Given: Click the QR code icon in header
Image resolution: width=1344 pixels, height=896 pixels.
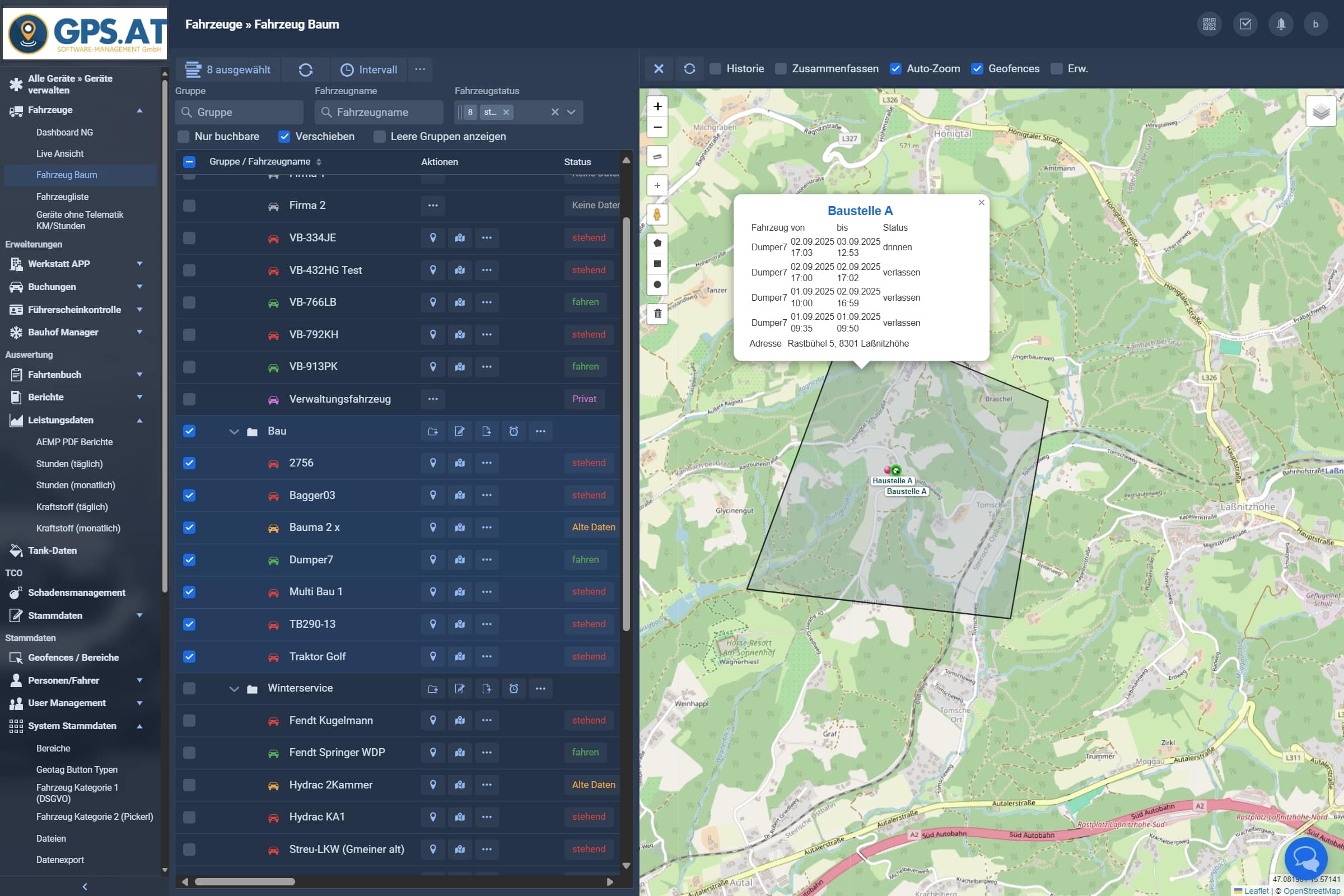Looking at the screenshot, I should [1208, 24].
